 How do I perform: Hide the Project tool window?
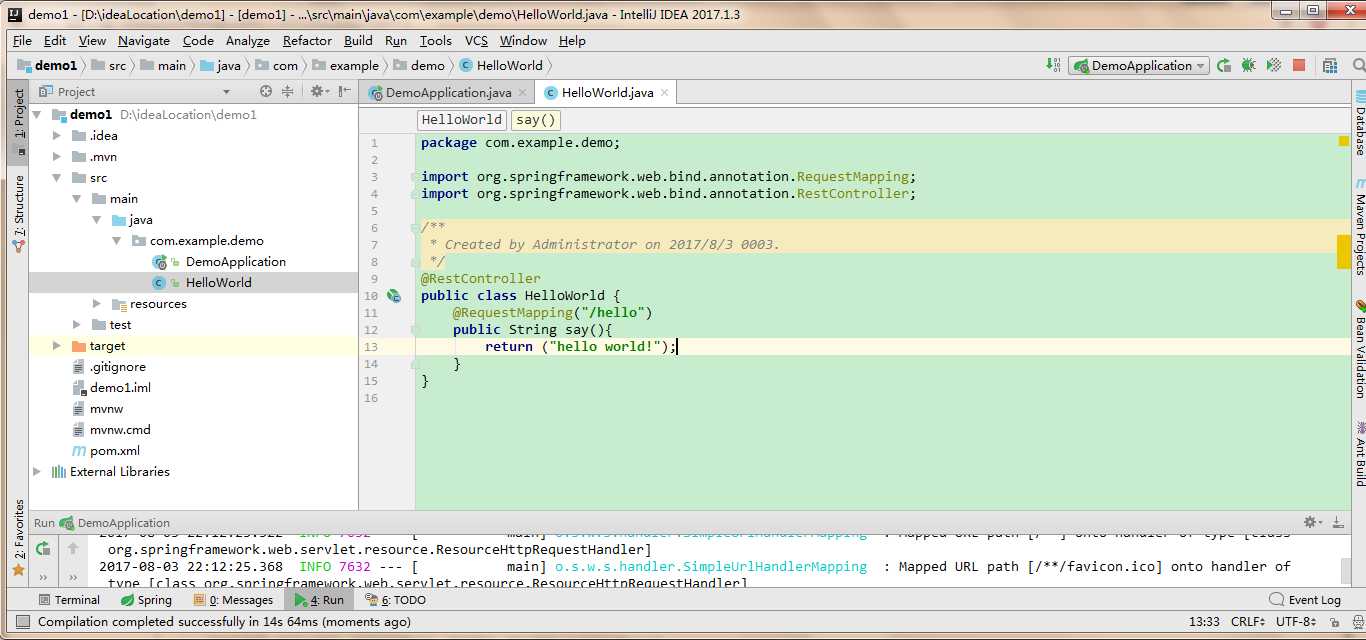click(345, 91)
